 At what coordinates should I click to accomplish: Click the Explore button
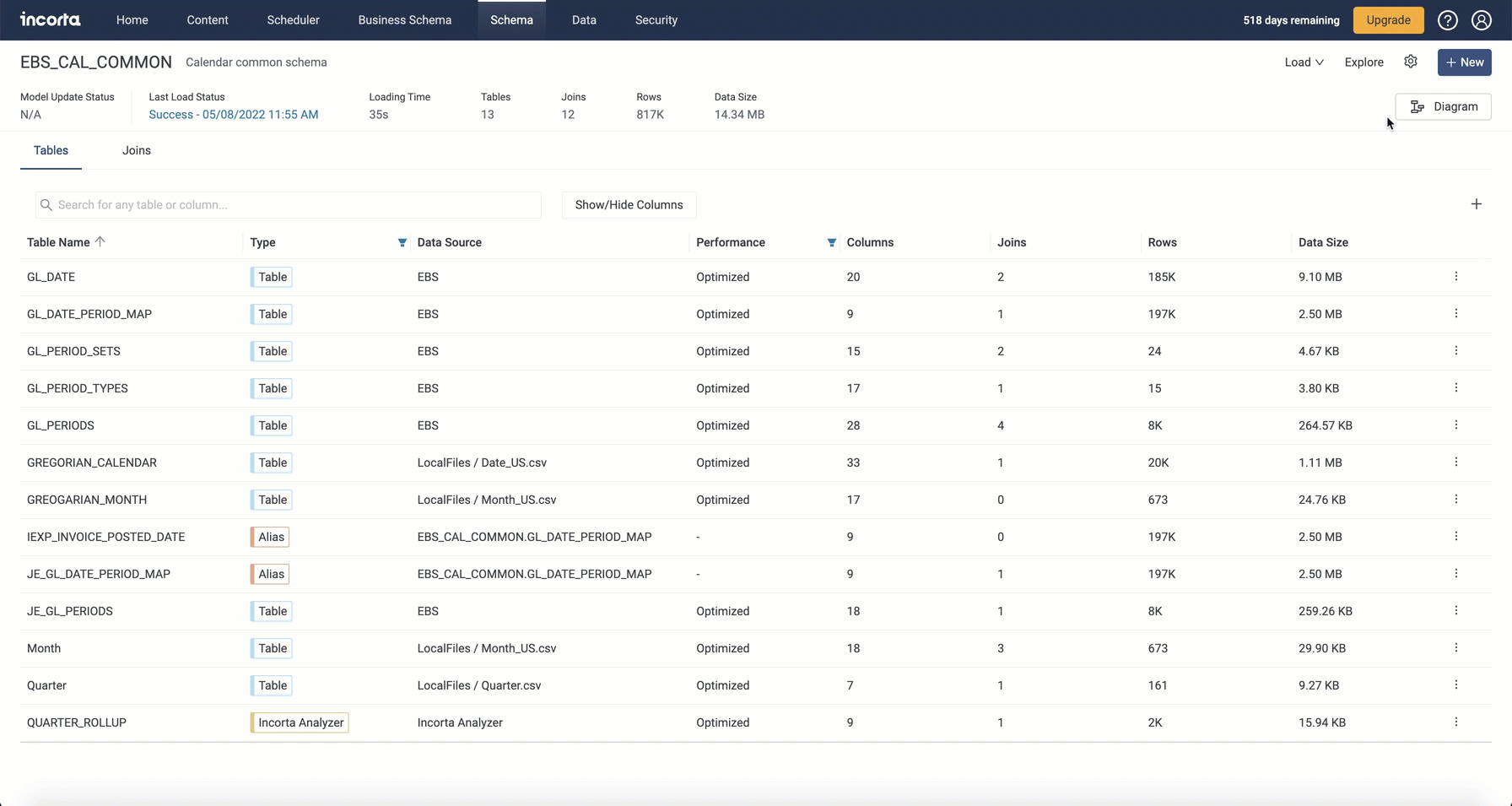(x=1364, y=62)
